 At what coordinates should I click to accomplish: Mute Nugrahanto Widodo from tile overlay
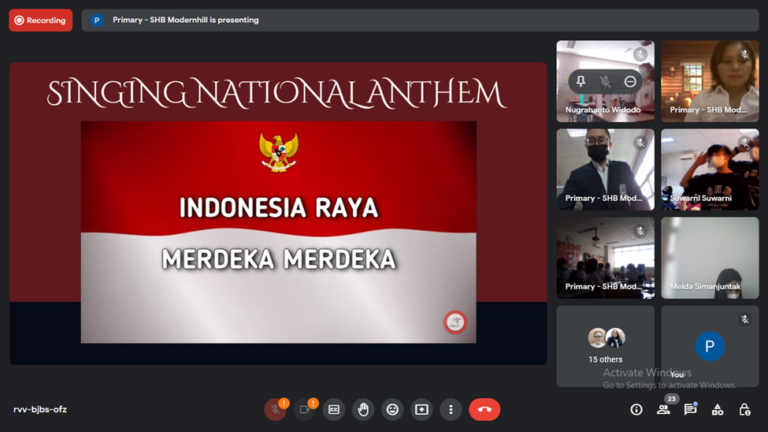tap(605, 81)
